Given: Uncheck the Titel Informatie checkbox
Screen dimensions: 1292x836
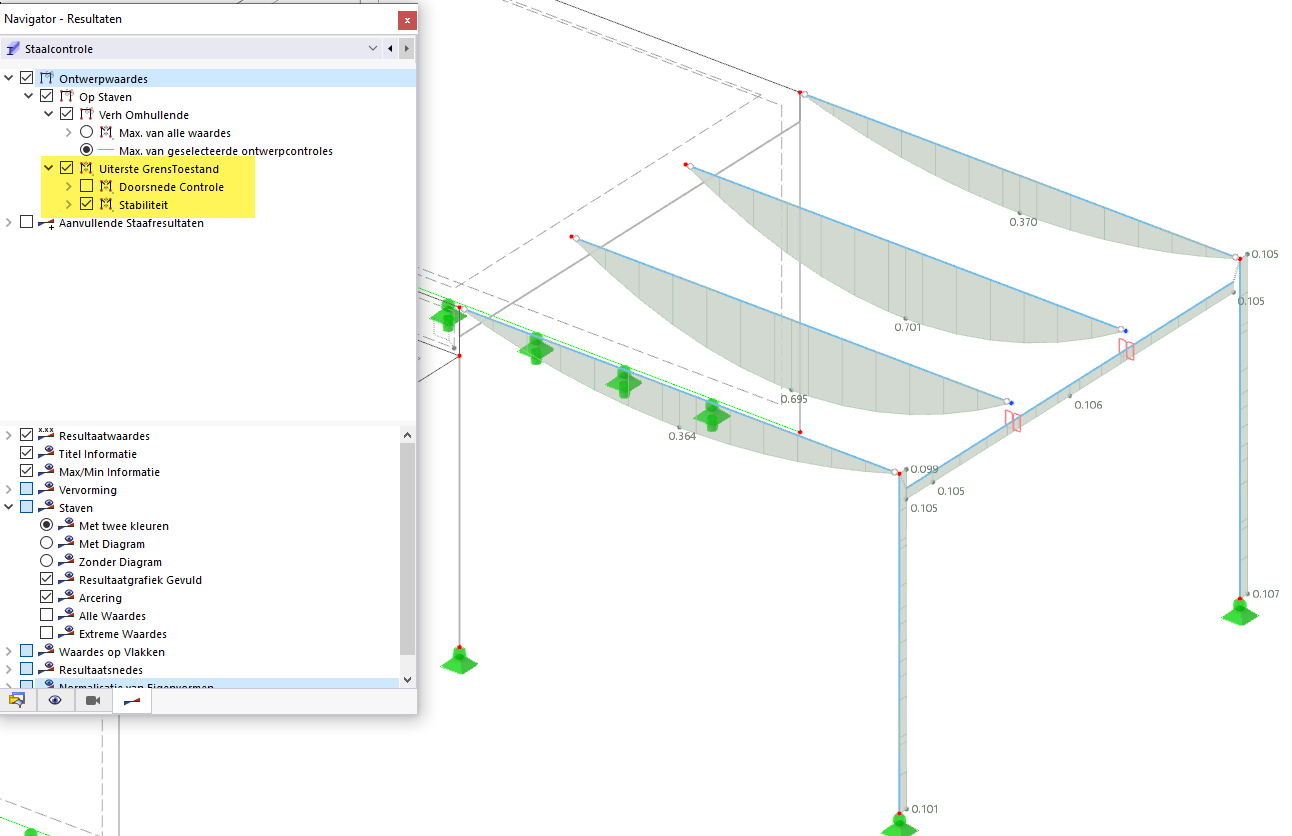Looking at the screenshot, I should 27,453.
